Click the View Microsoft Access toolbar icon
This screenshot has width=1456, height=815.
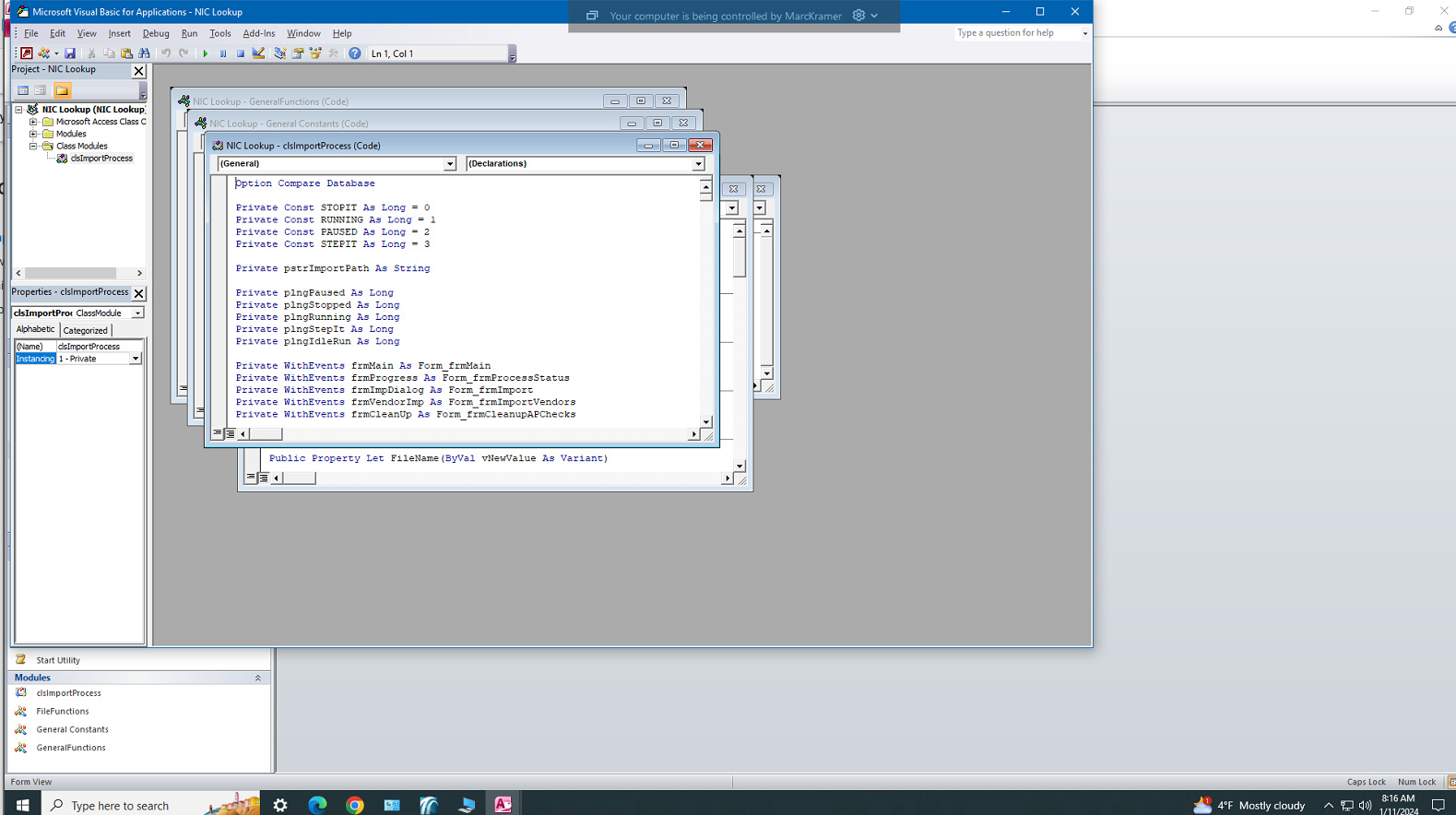click(x=27, y=53)
